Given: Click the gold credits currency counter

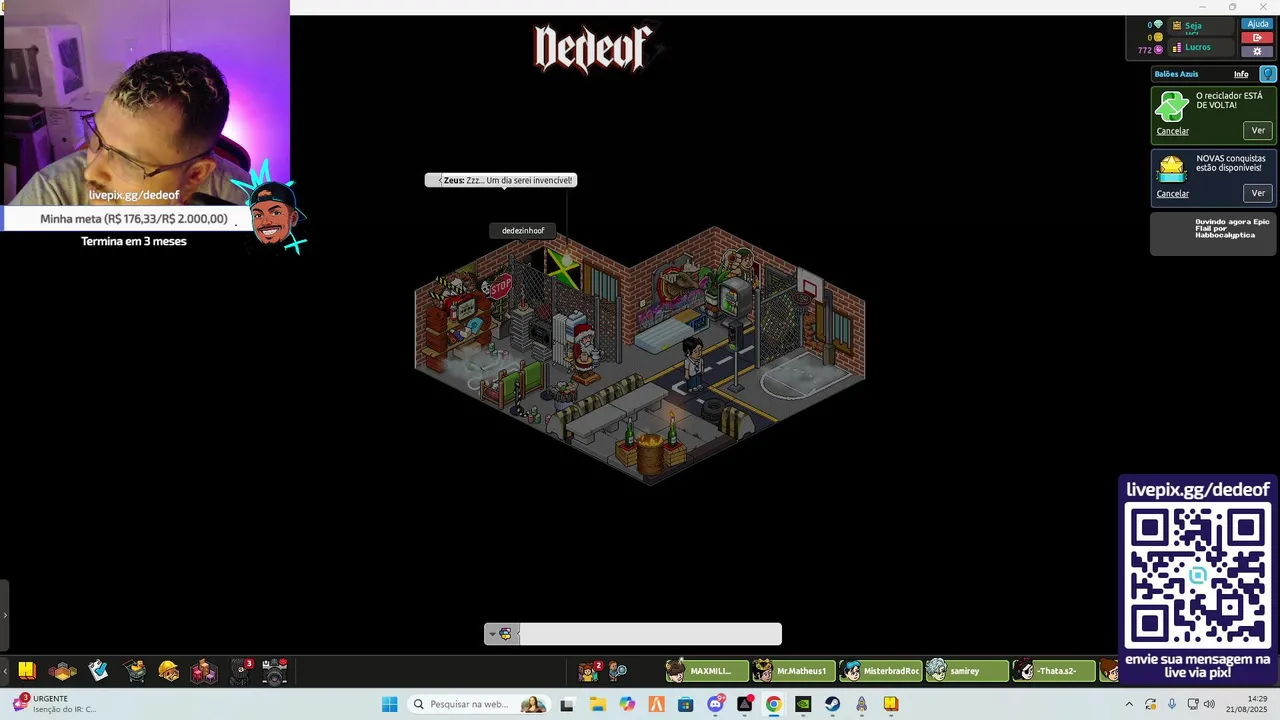Looking at the screenshot, I should pos(1155,37).
